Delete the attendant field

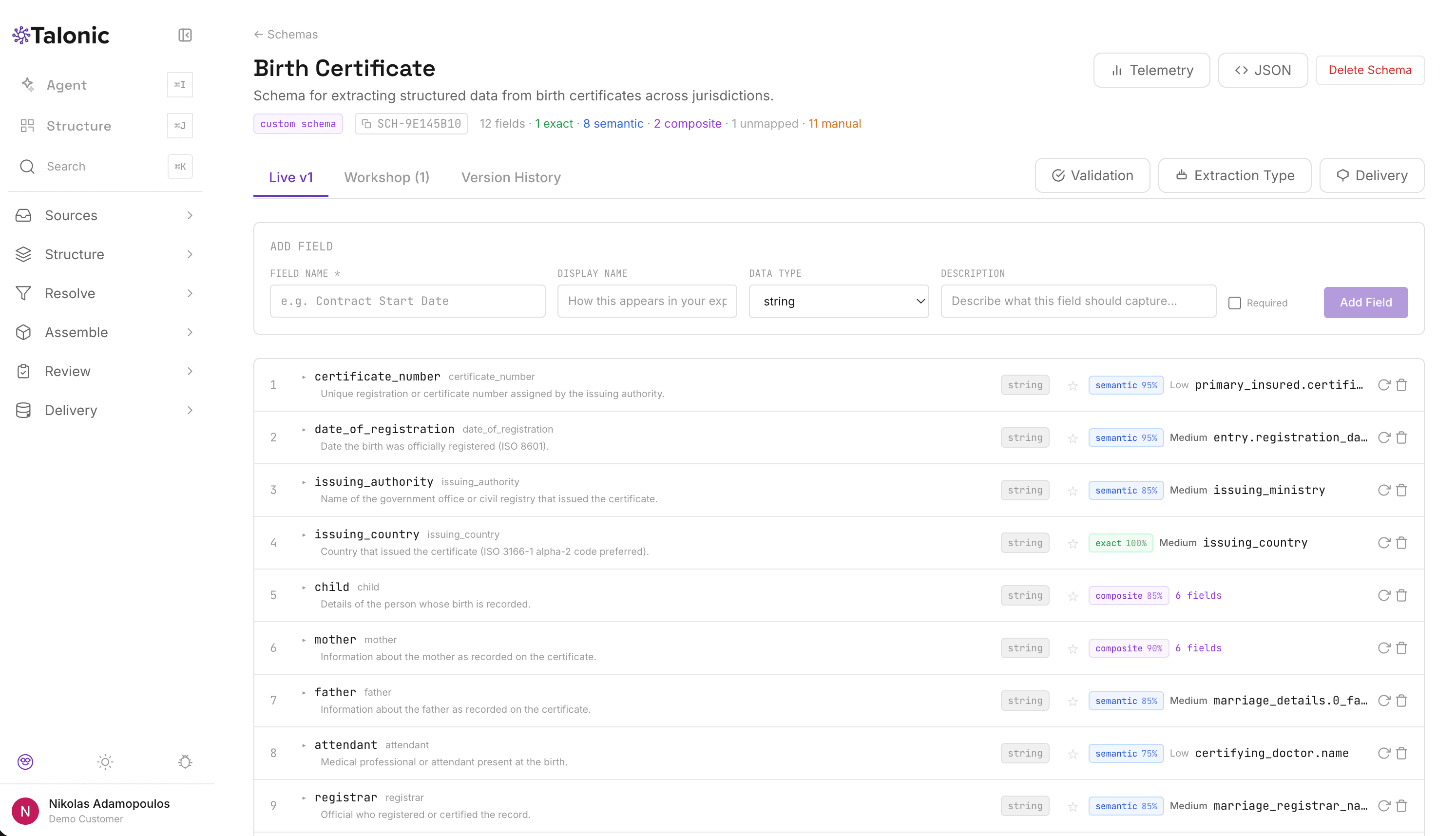point(1401,753)
